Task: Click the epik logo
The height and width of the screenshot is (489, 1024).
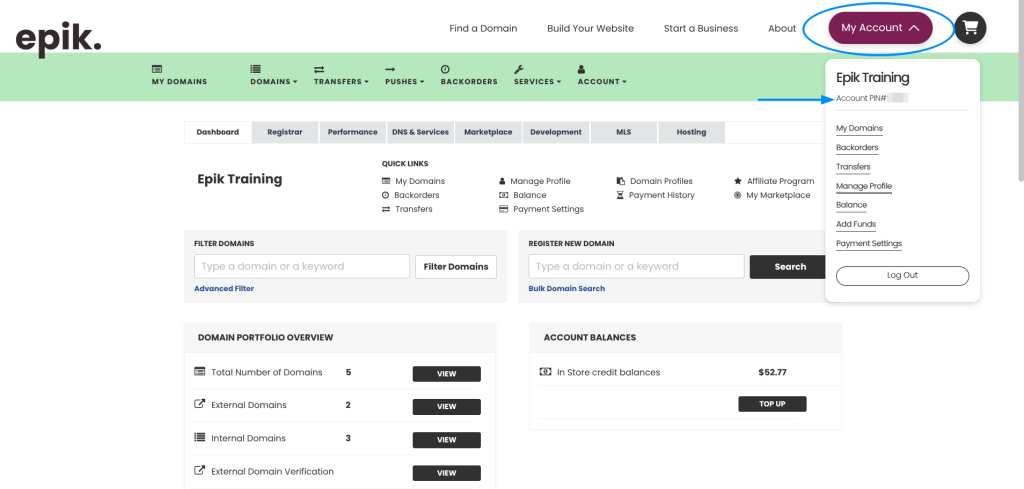Action: (58, 38)
